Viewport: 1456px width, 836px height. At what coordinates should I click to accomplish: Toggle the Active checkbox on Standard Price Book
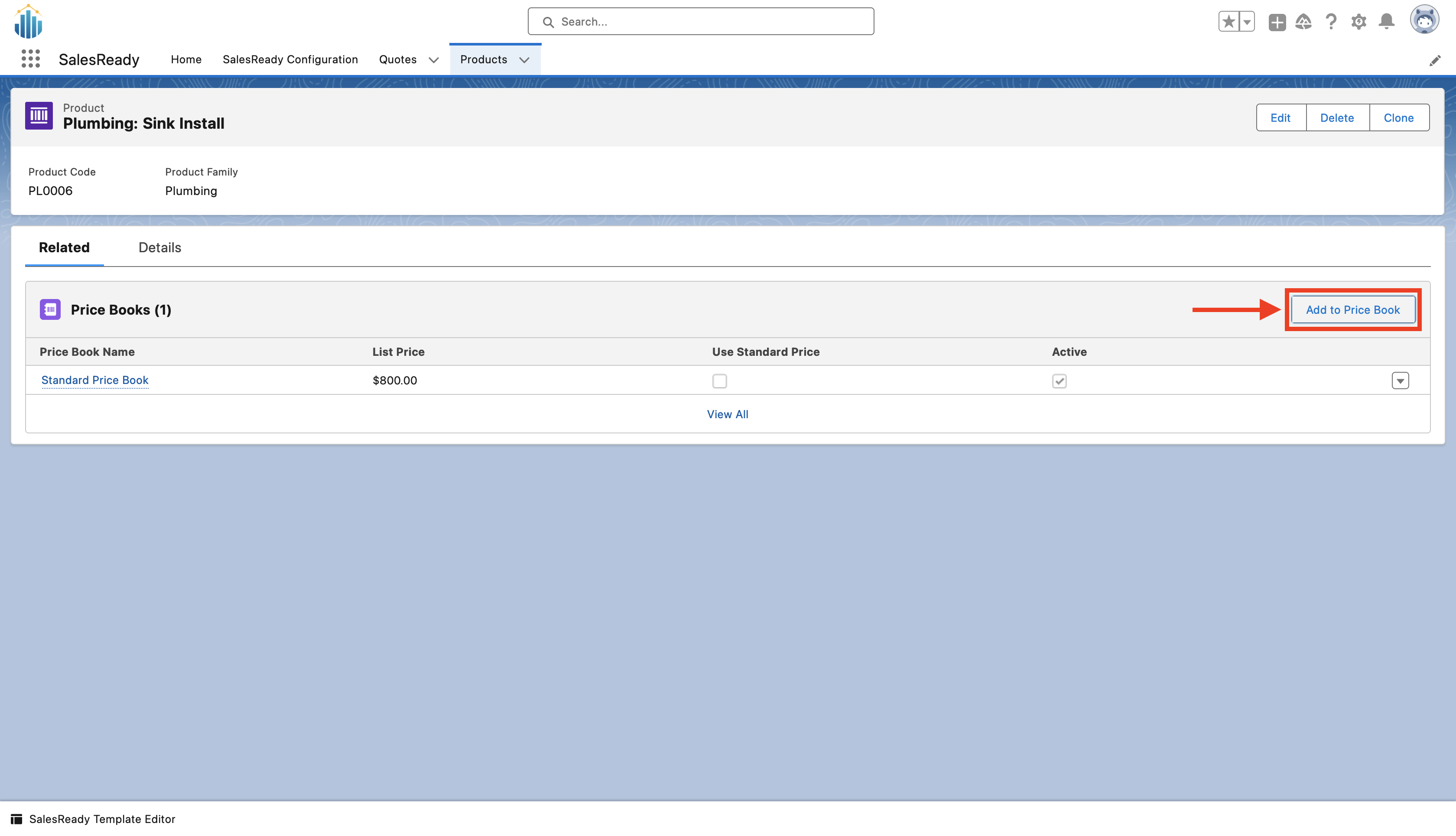click(1060, 380)
